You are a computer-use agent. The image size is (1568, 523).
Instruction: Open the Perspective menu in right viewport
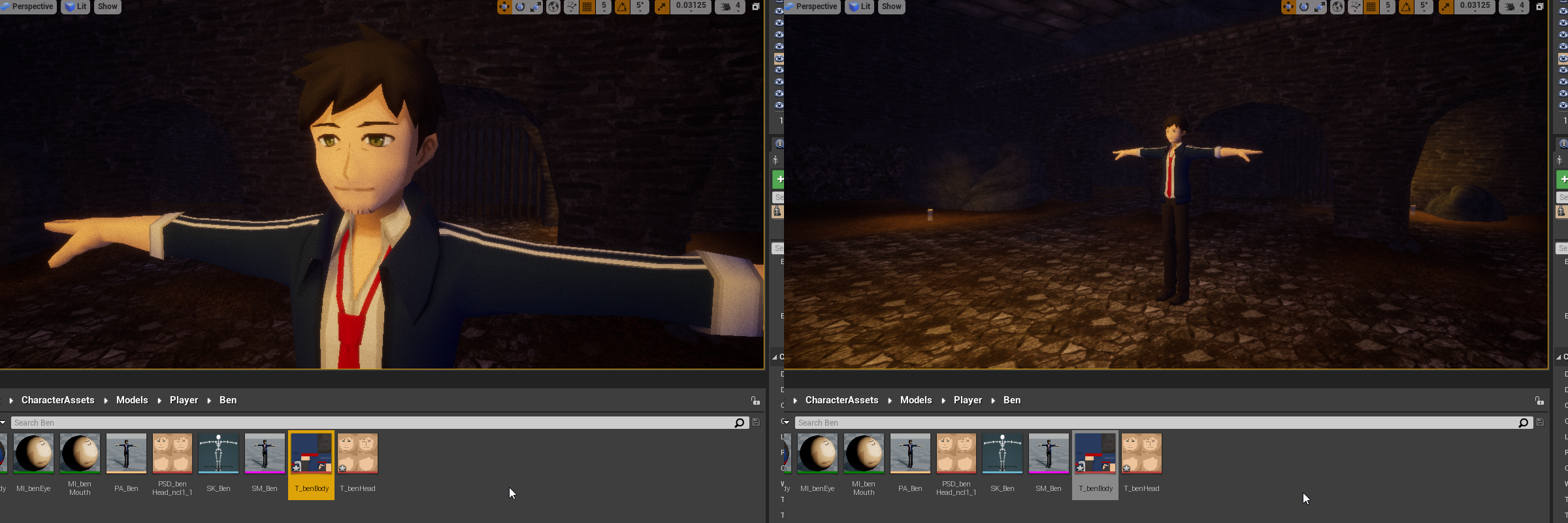pos(811,7)
